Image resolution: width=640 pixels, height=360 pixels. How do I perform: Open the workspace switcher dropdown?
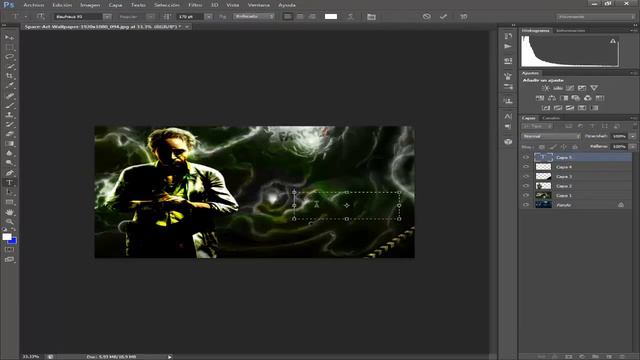click(x=596, y=17)
